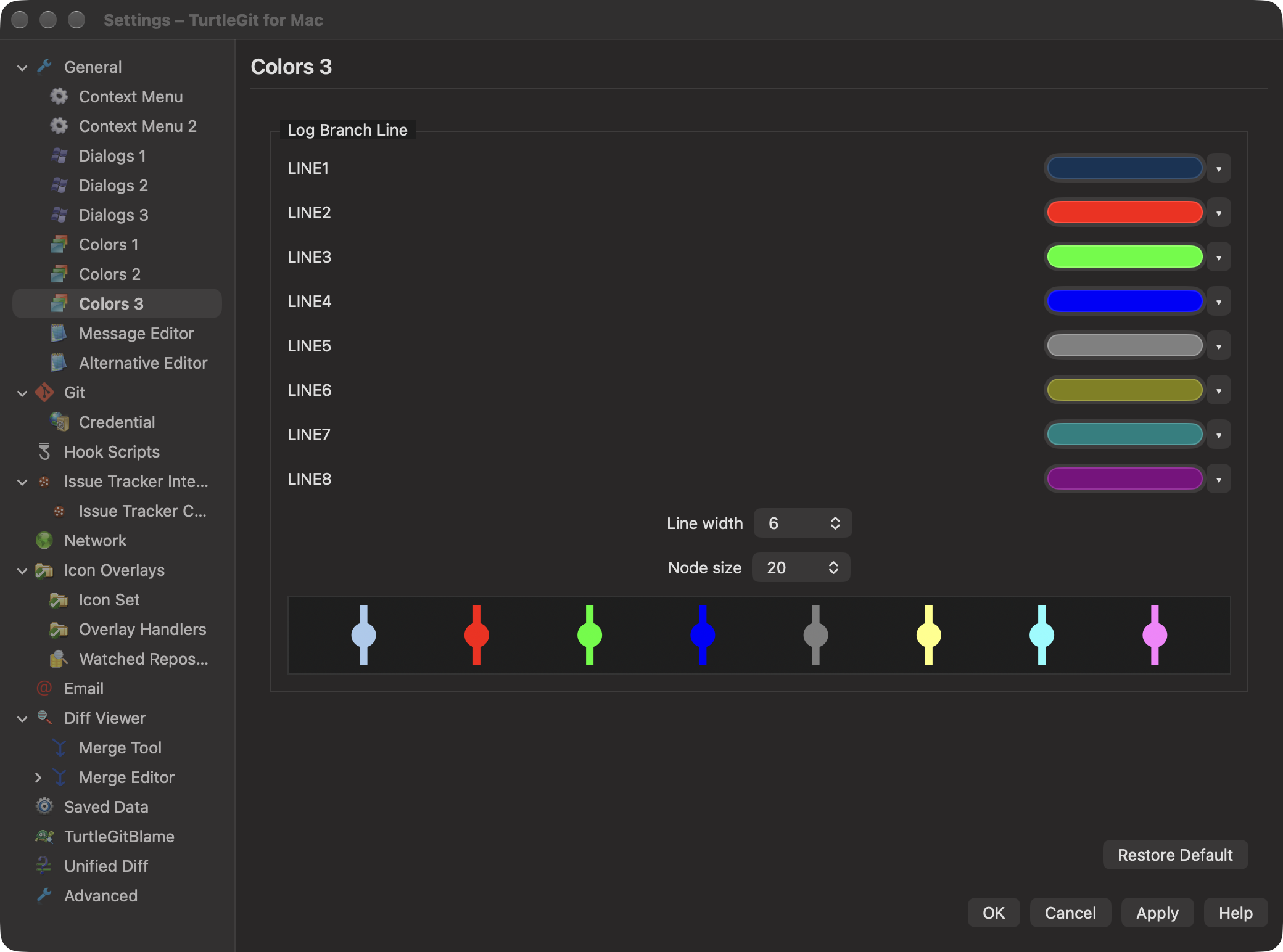Click the Network globe icon

(44, 540)
